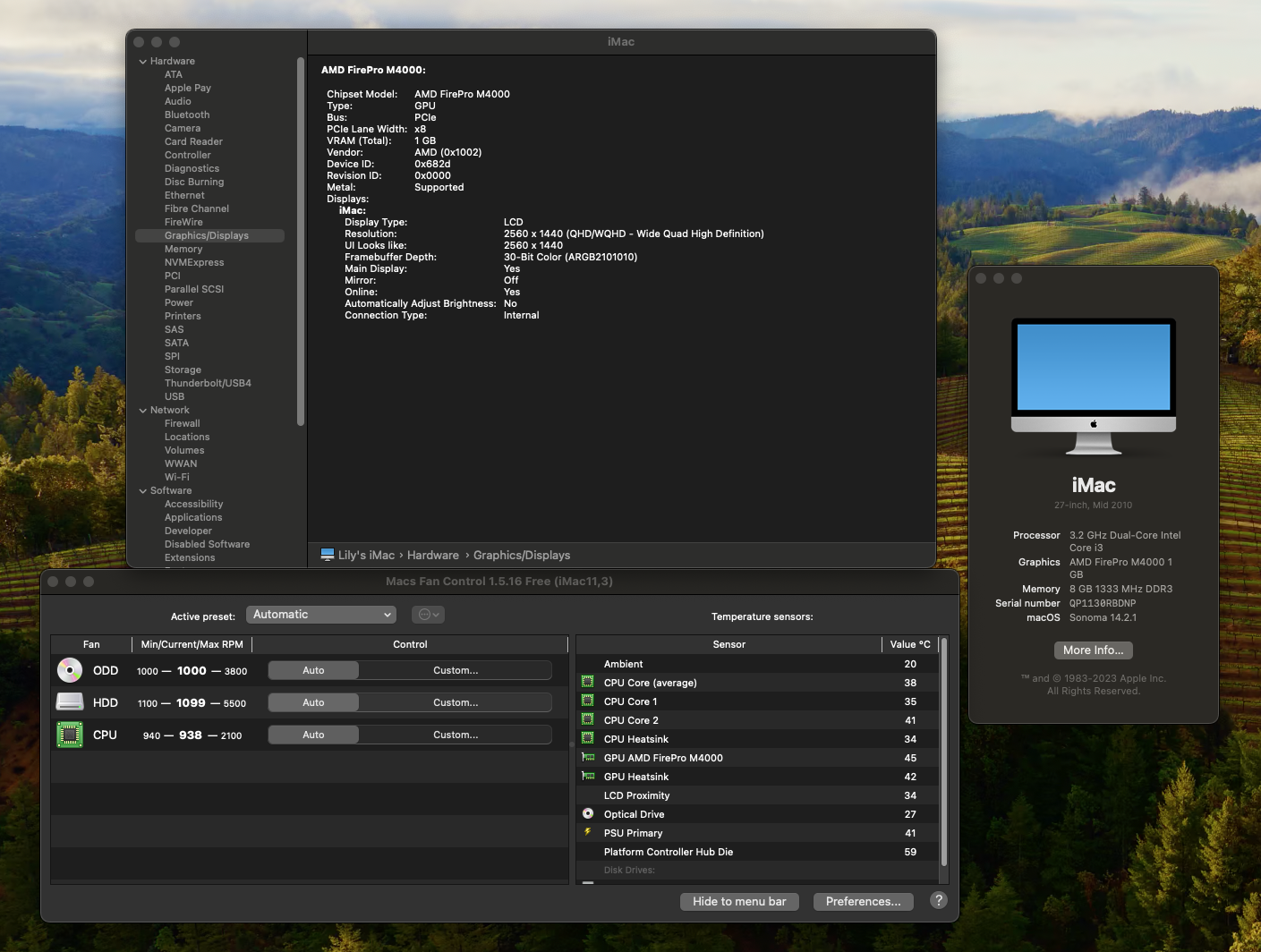Click the More Info... button
Image resolution: width=1261 pixels, height=952 pixels.
tap(1093, 650)
